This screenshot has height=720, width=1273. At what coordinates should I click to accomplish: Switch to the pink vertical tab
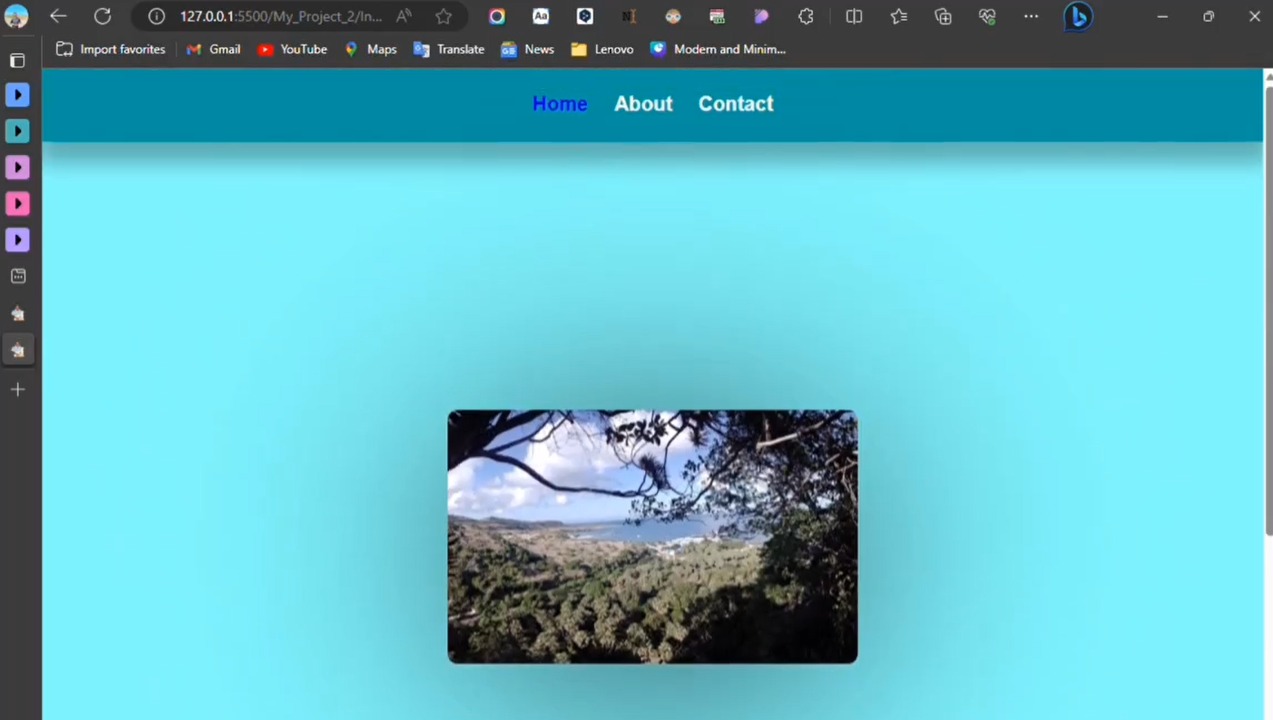coord(17,204)
